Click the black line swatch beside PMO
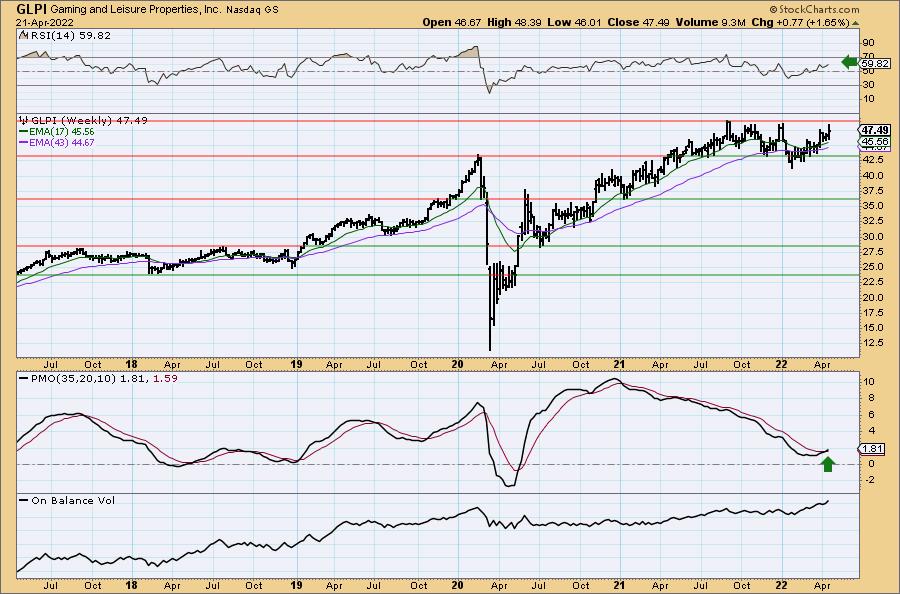900x594 pixels. coord(24,379)
